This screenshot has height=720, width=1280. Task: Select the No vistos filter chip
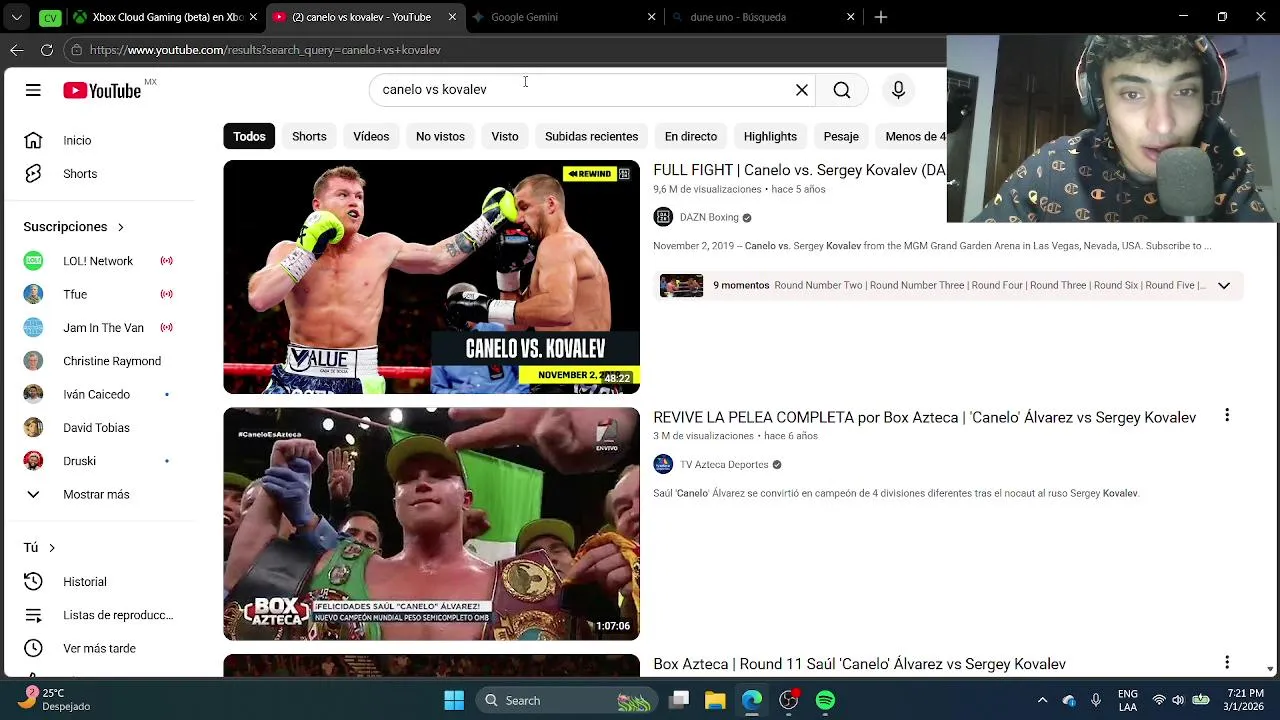[x=440, y=136]
